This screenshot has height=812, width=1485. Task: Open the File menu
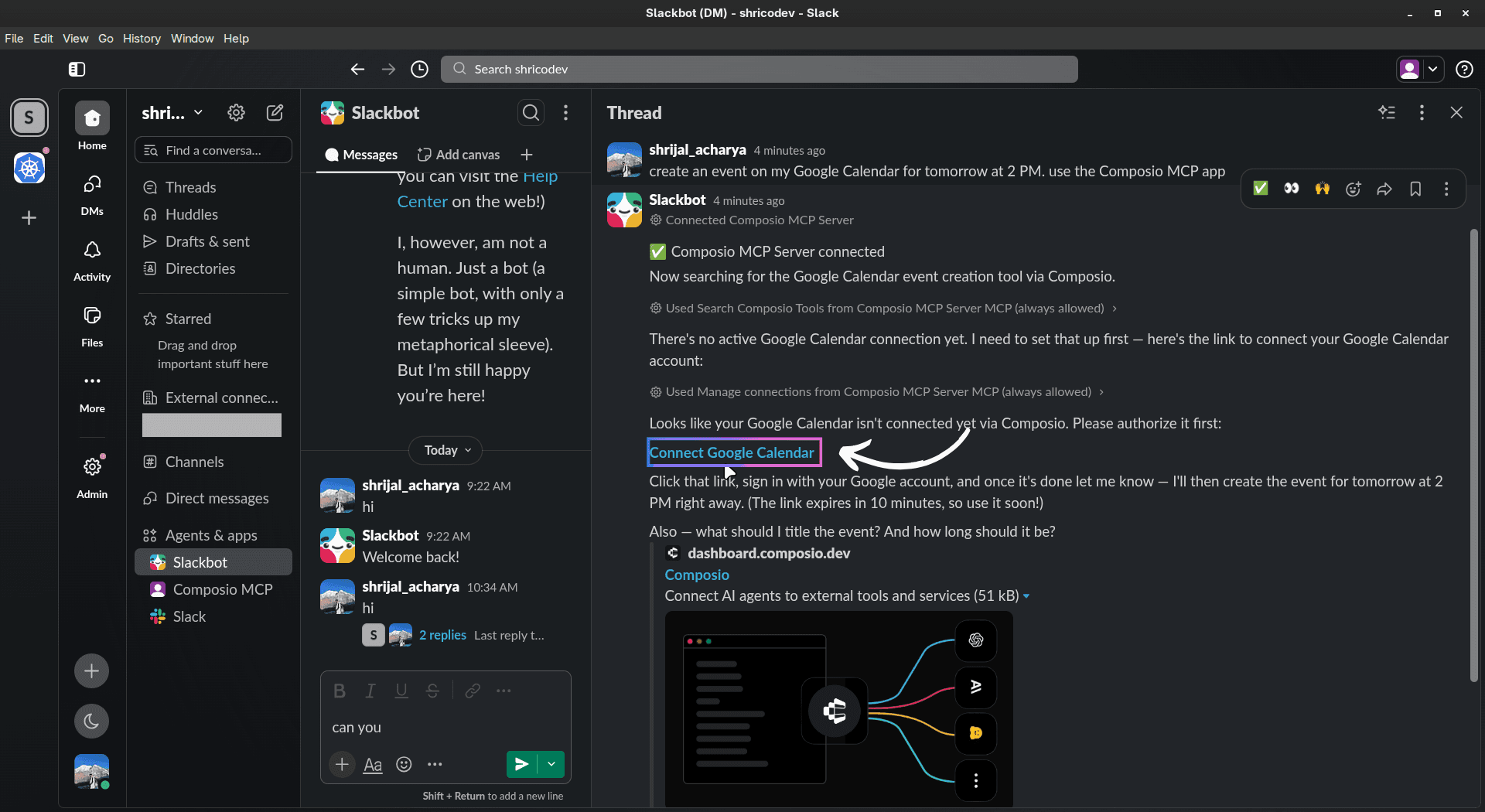(x=14, y=39)
